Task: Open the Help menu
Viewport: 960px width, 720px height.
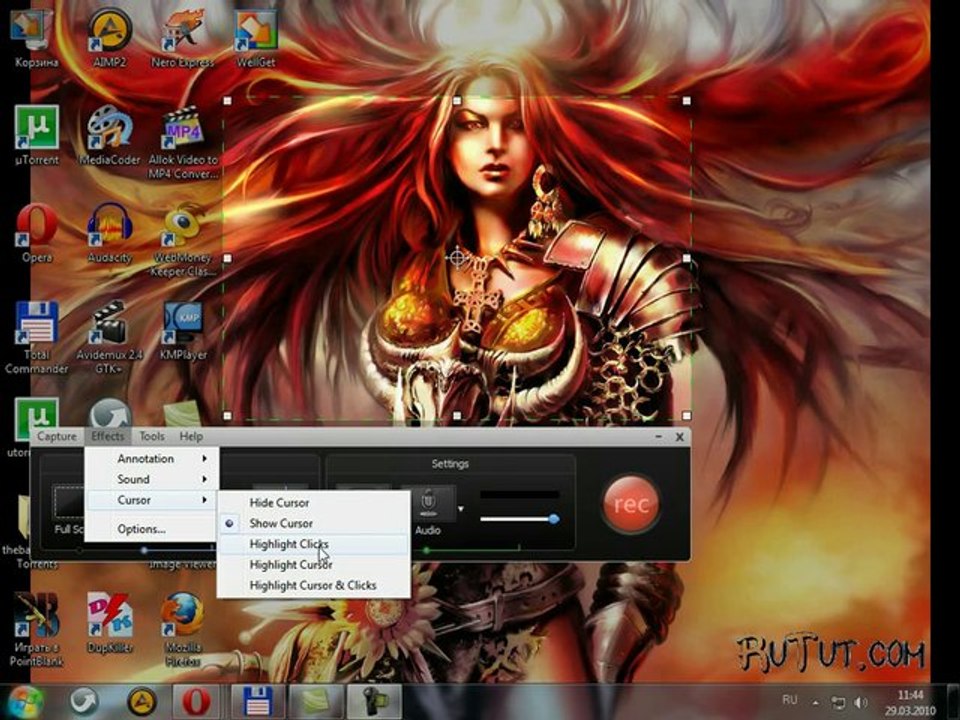Action: (x=191, y=437)
